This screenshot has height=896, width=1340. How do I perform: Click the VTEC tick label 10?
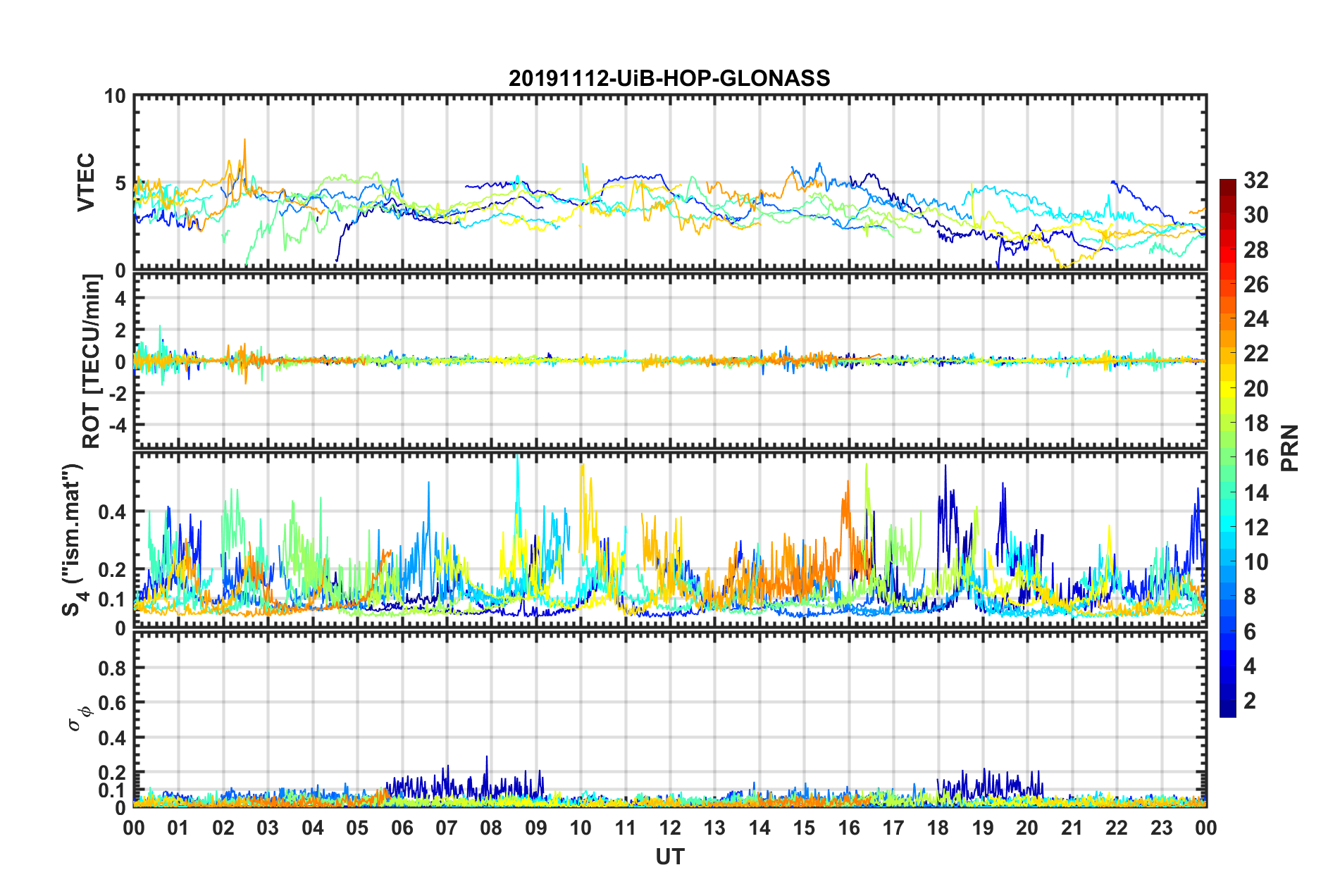pos(115,97)
